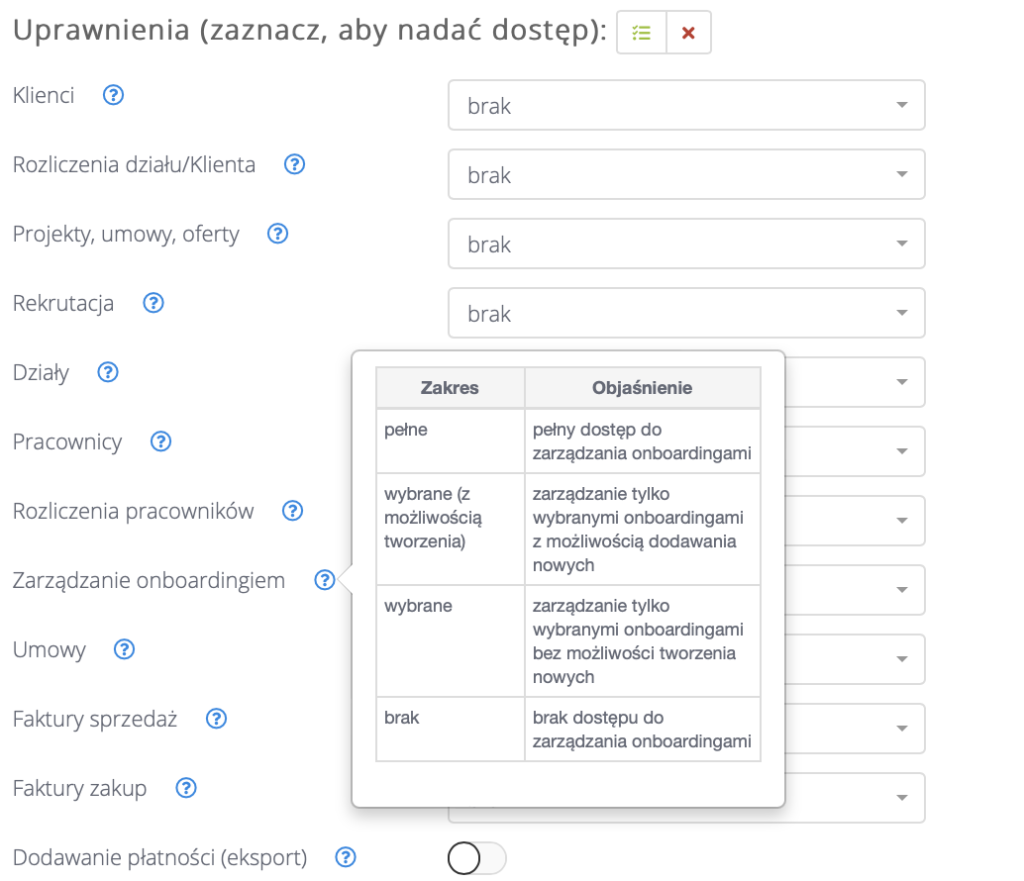Open help for Rozliczenia działu/Klienta
The width and height of the screenshot is (1024, 881).
click(294, 165)
